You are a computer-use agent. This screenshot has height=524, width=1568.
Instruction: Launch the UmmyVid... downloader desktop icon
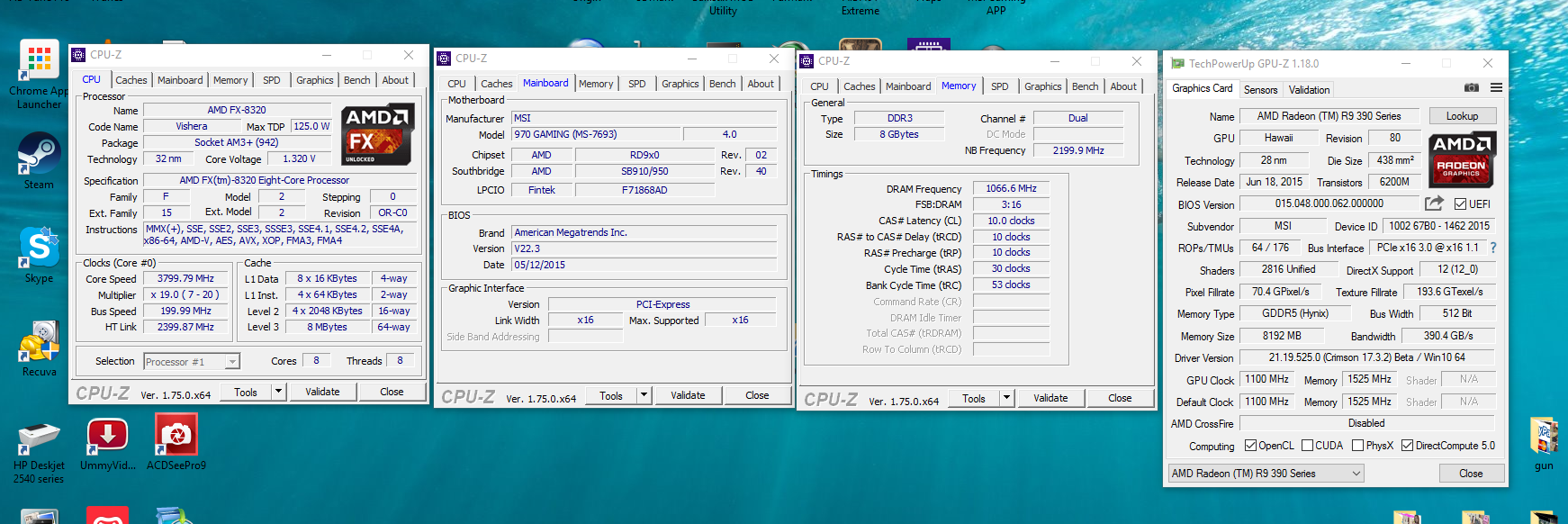pos(108,443)
